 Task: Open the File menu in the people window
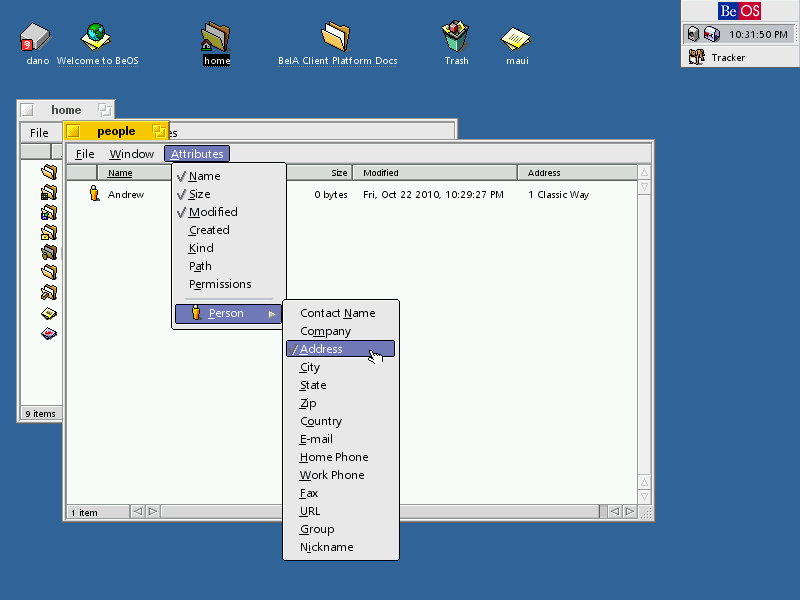point(84,153)
